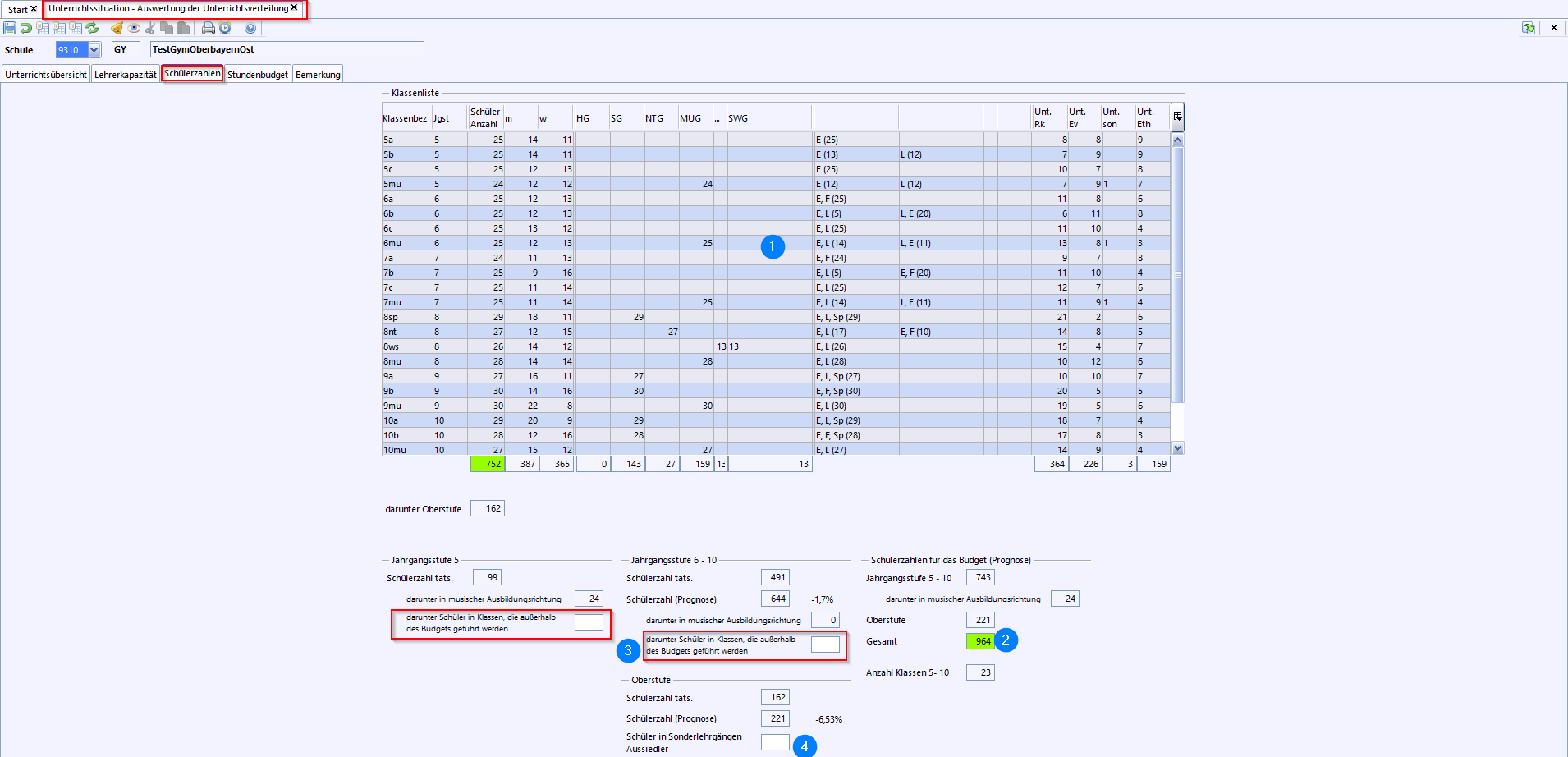The width and height of the screenshot is (1568, 757).
Task: Select class row 6mu
Action: (x=776, y=243)
